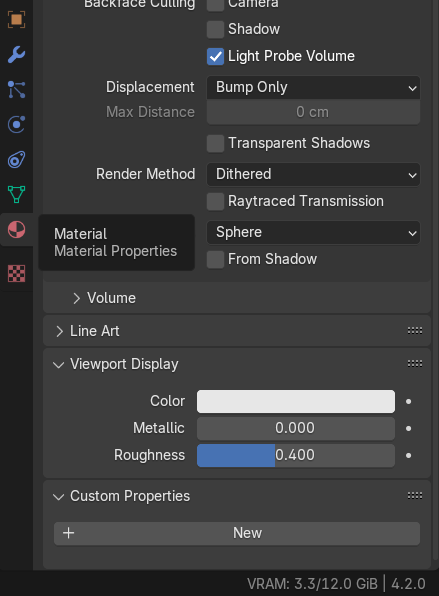Open the Object Data mesh tab
The image size is (439, 596).
(16, 194)
